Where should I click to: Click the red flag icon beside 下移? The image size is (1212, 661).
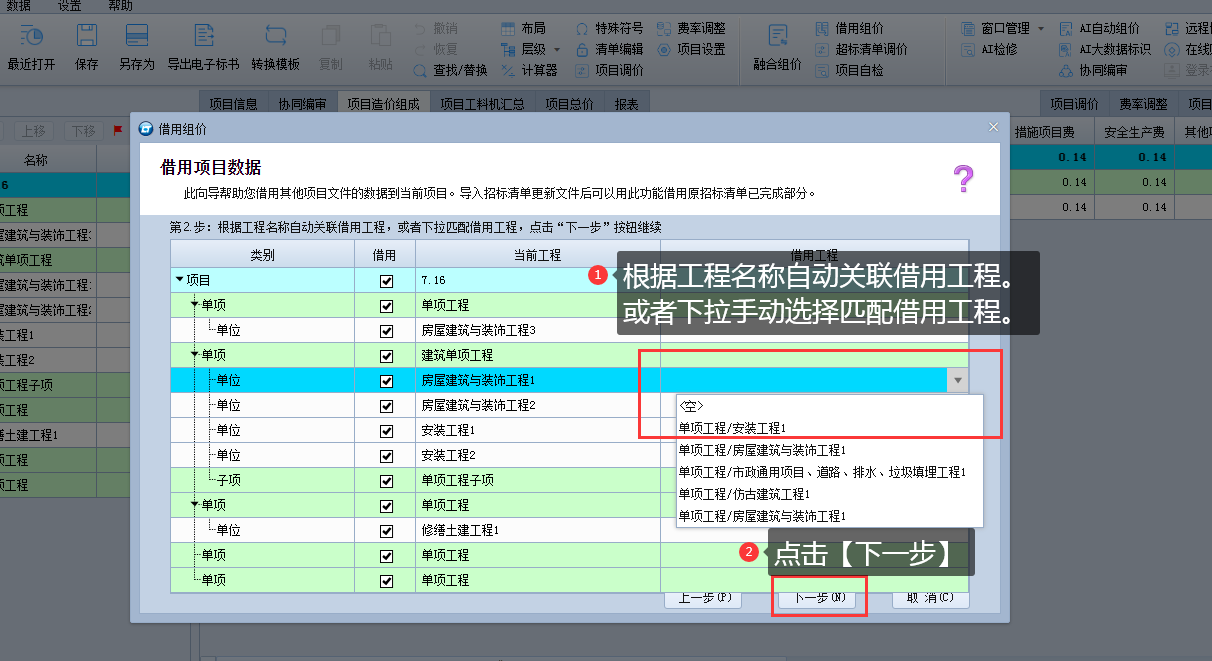[119, 130]
